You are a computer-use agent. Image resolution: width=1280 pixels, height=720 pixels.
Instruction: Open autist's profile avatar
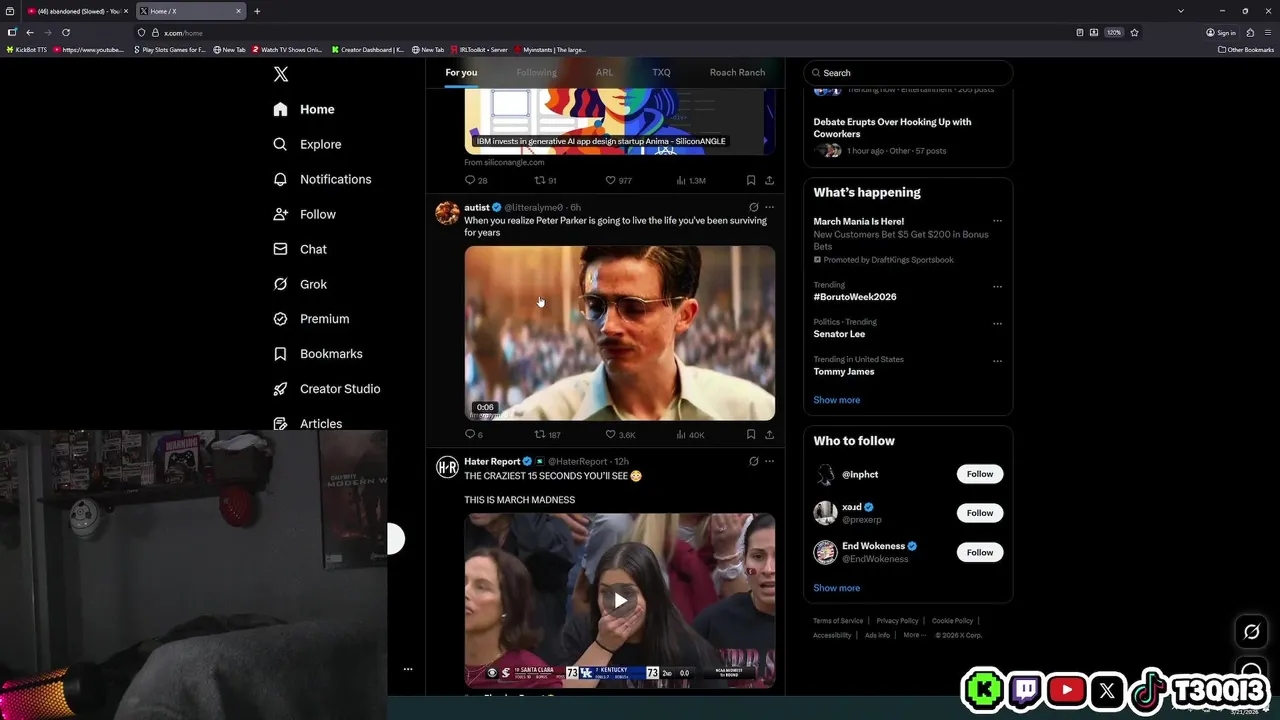(447, 213)
